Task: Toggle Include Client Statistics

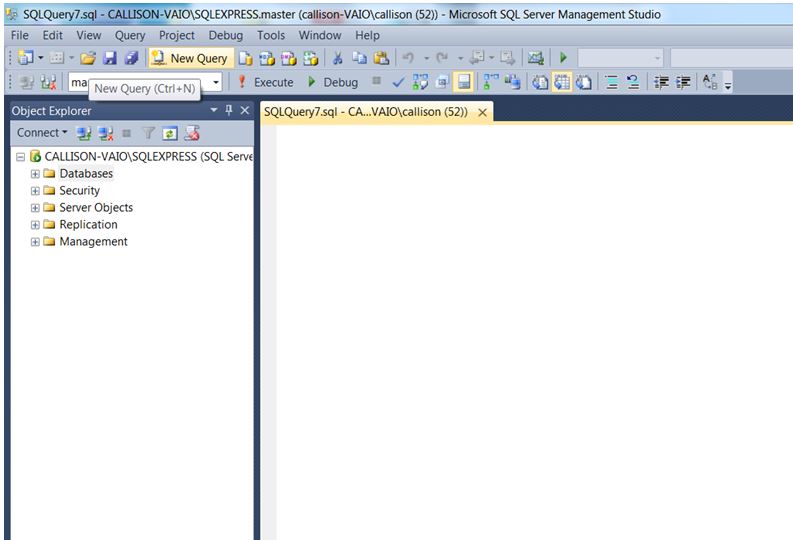Action: click(x=512, y=82)
